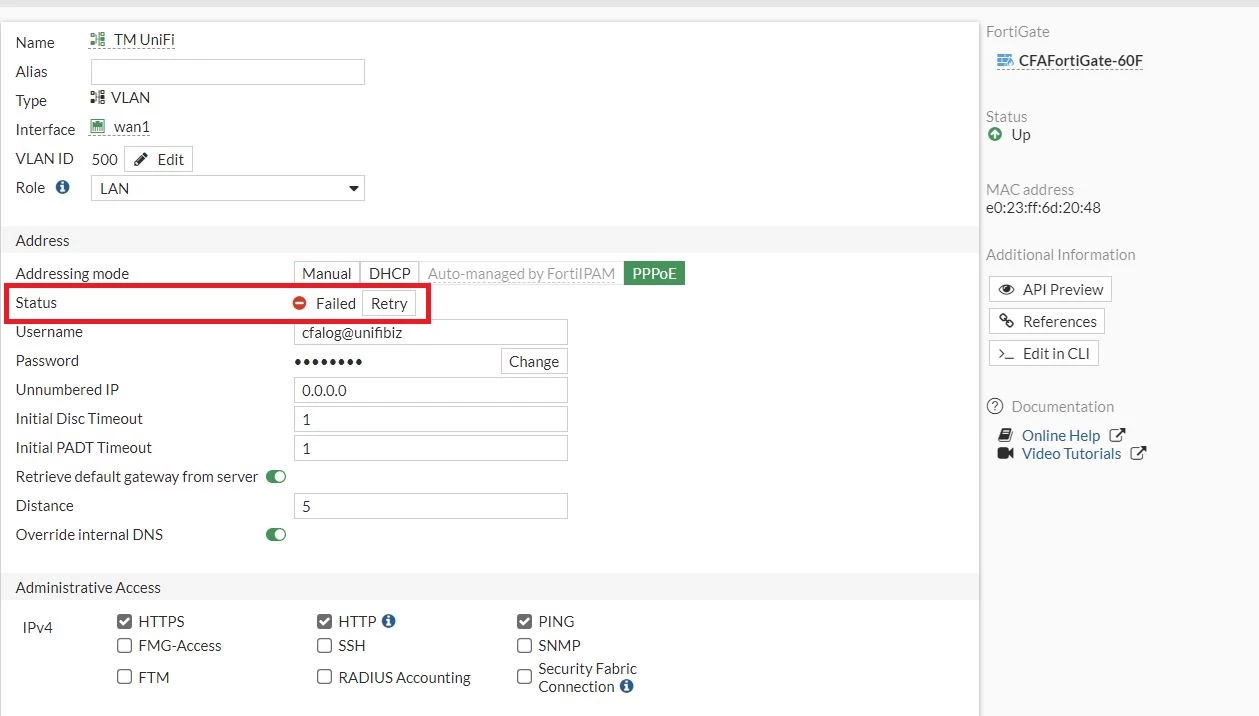
Task: Uncheck the HTTPS access checkbox
Action: (125, 621)
